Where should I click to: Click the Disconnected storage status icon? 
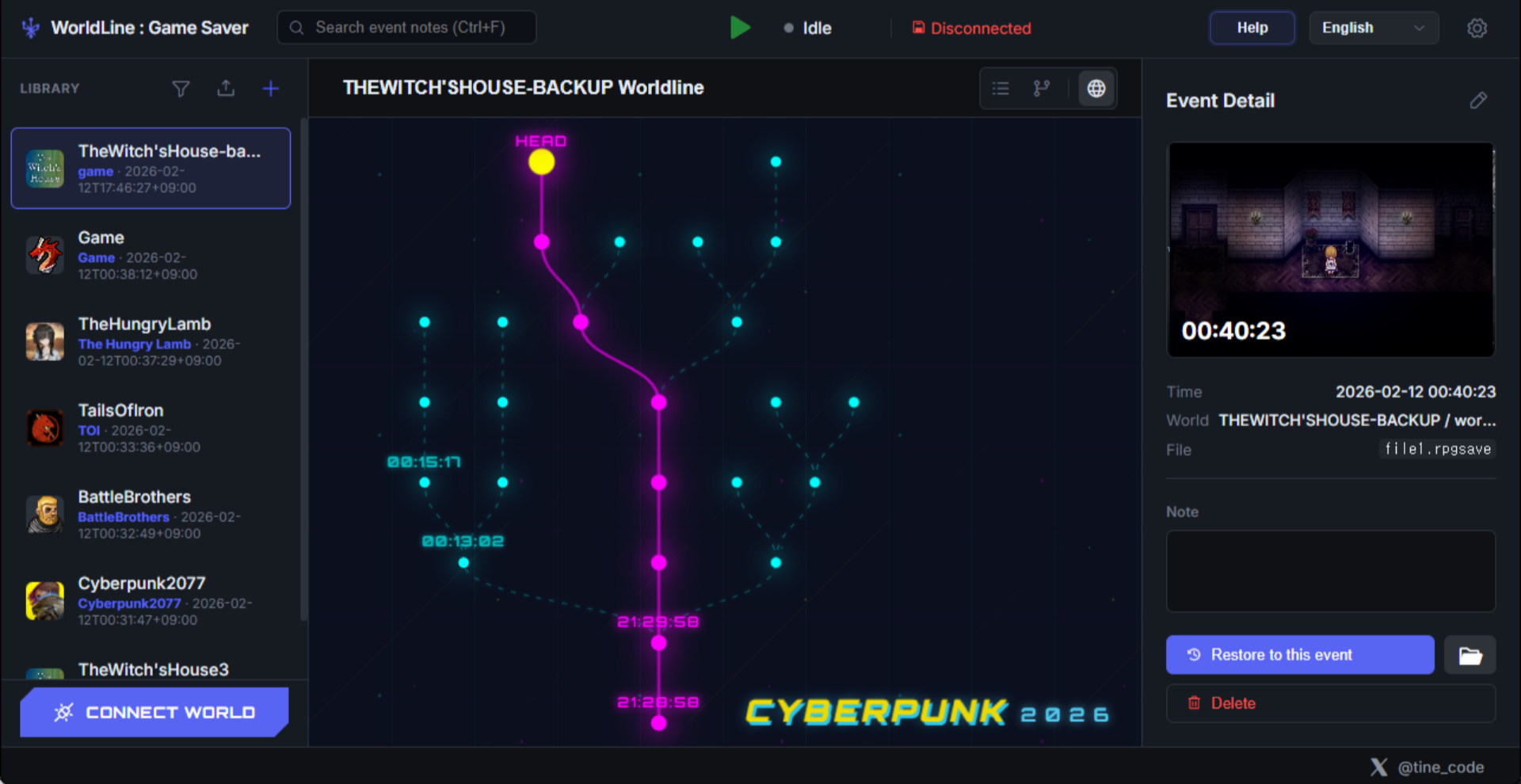919,28
